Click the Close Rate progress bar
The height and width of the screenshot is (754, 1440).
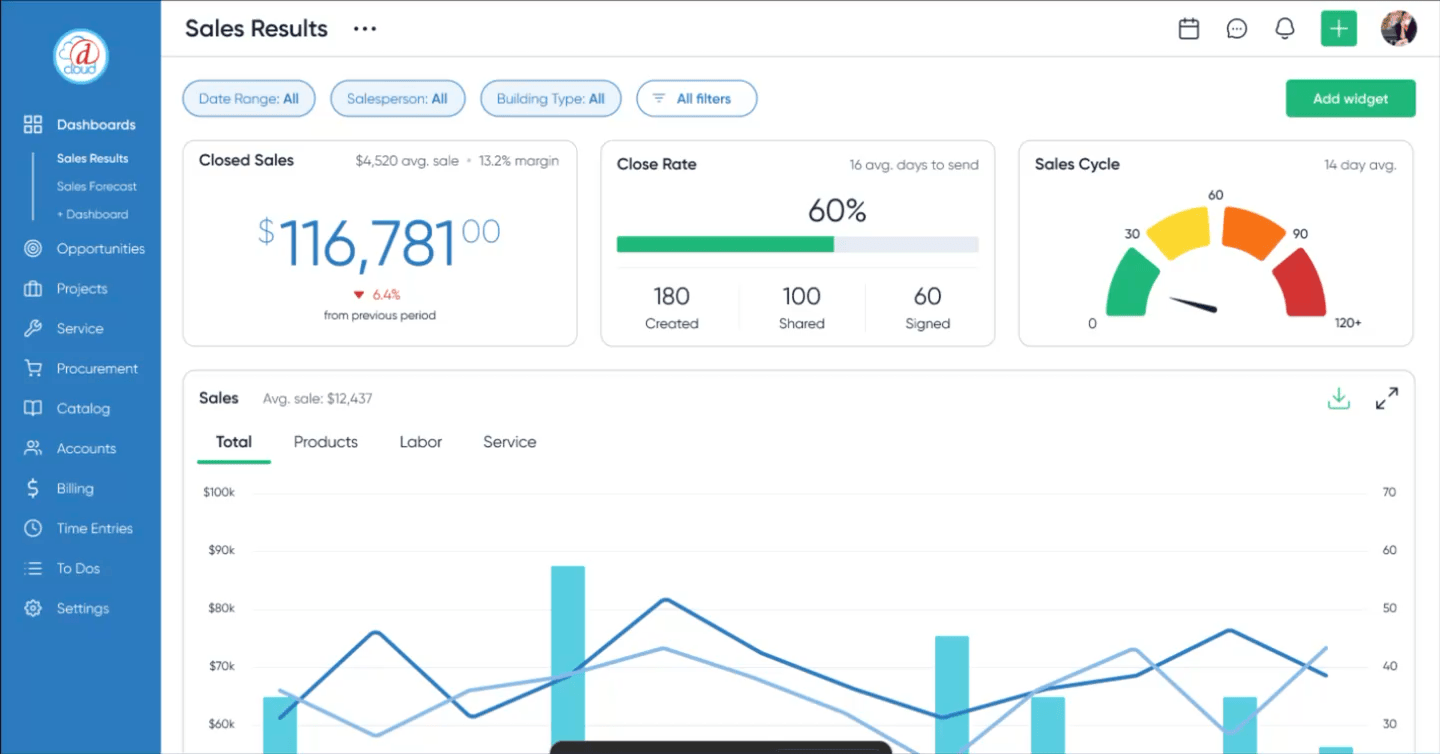797,244
